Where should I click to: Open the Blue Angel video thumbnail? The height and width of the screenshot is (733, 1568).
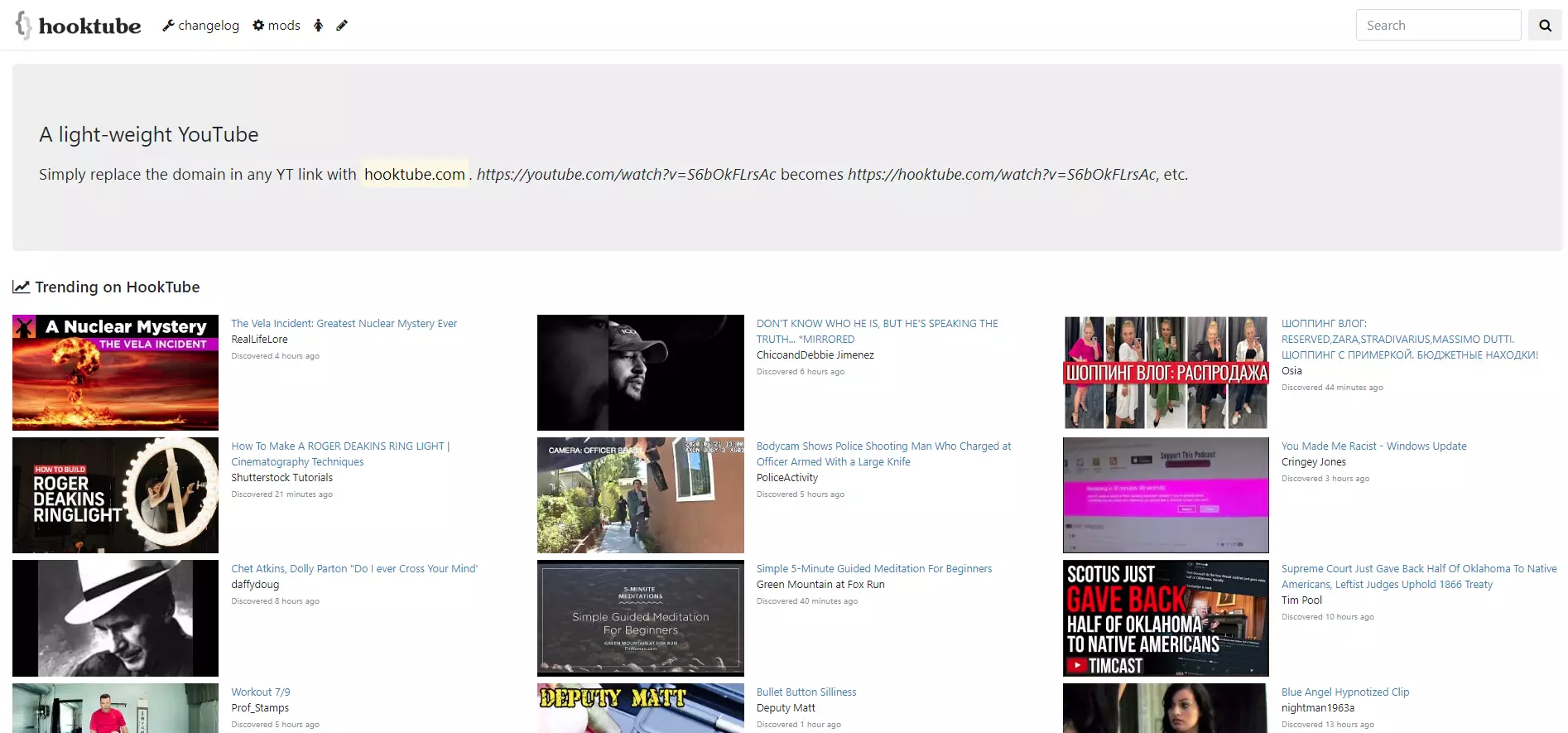[x=1166, y=708]
